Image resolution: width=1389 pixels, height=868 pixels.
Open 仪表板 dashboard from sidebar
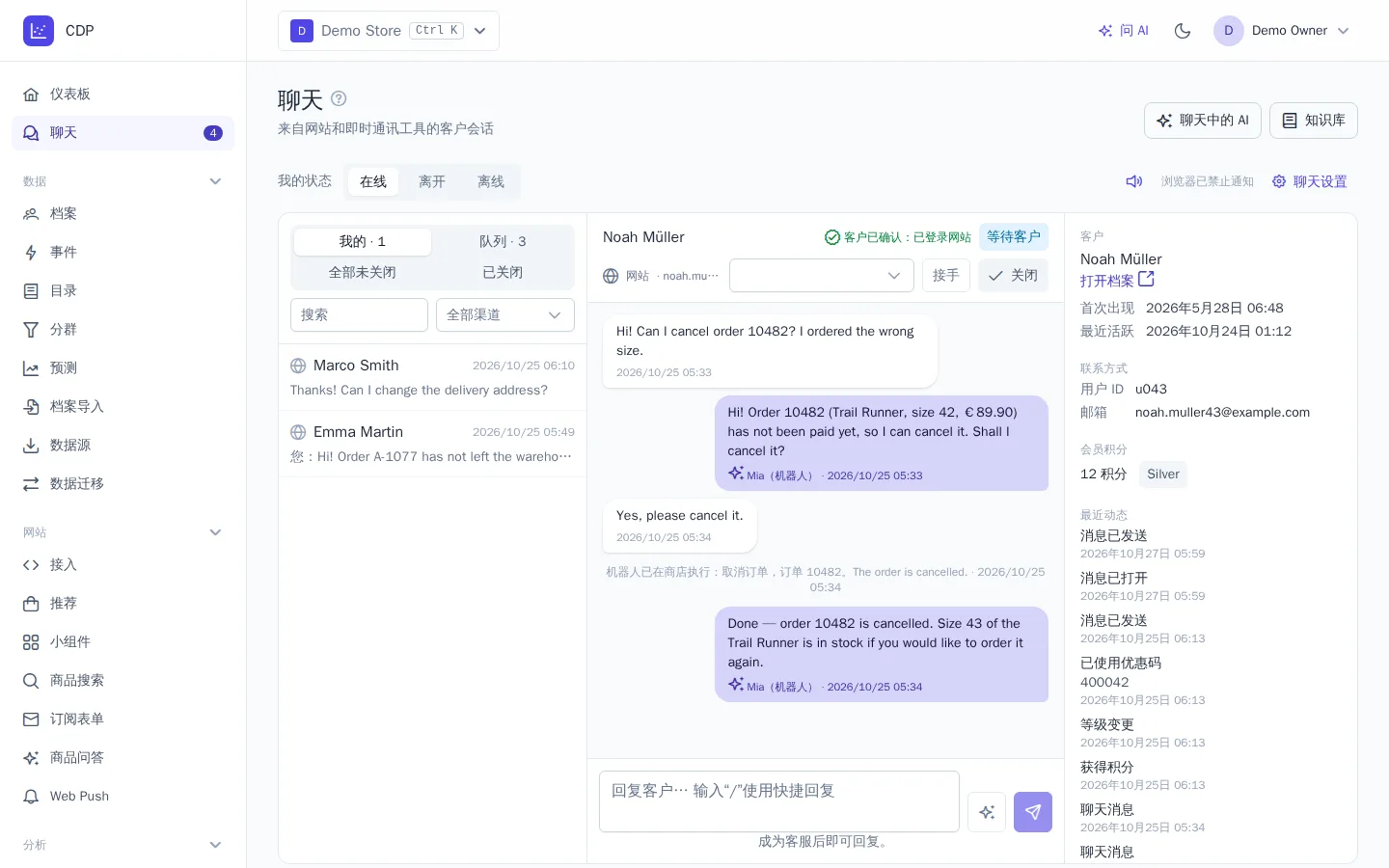[x=123, y=94]
